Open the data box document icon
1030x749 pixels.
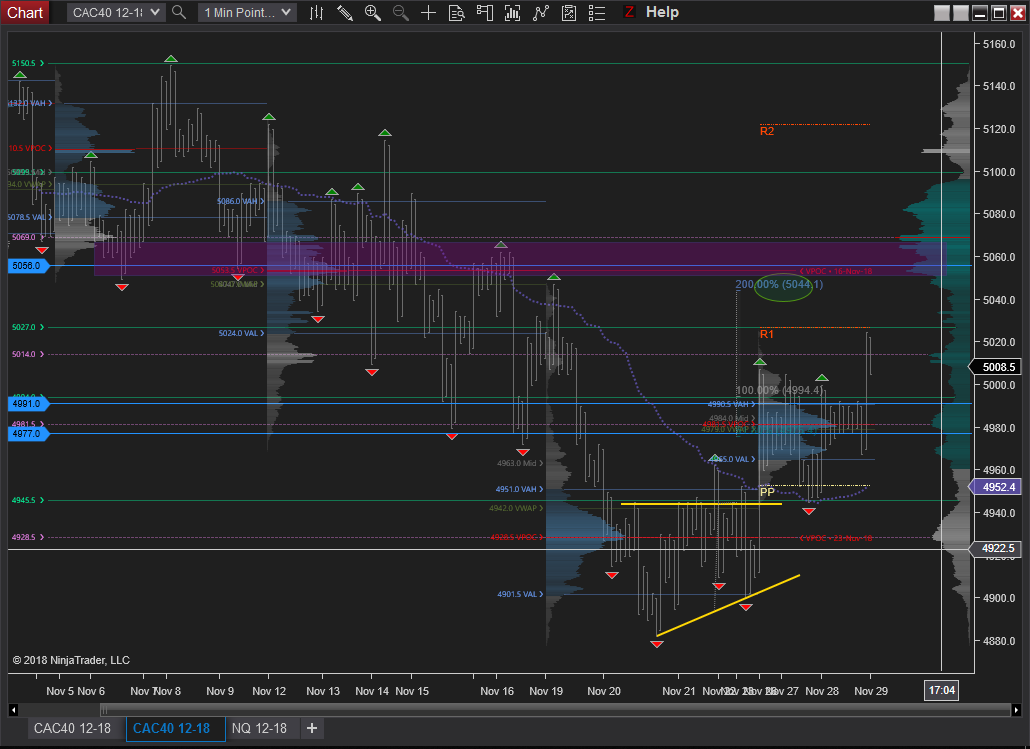coord(457,12)
